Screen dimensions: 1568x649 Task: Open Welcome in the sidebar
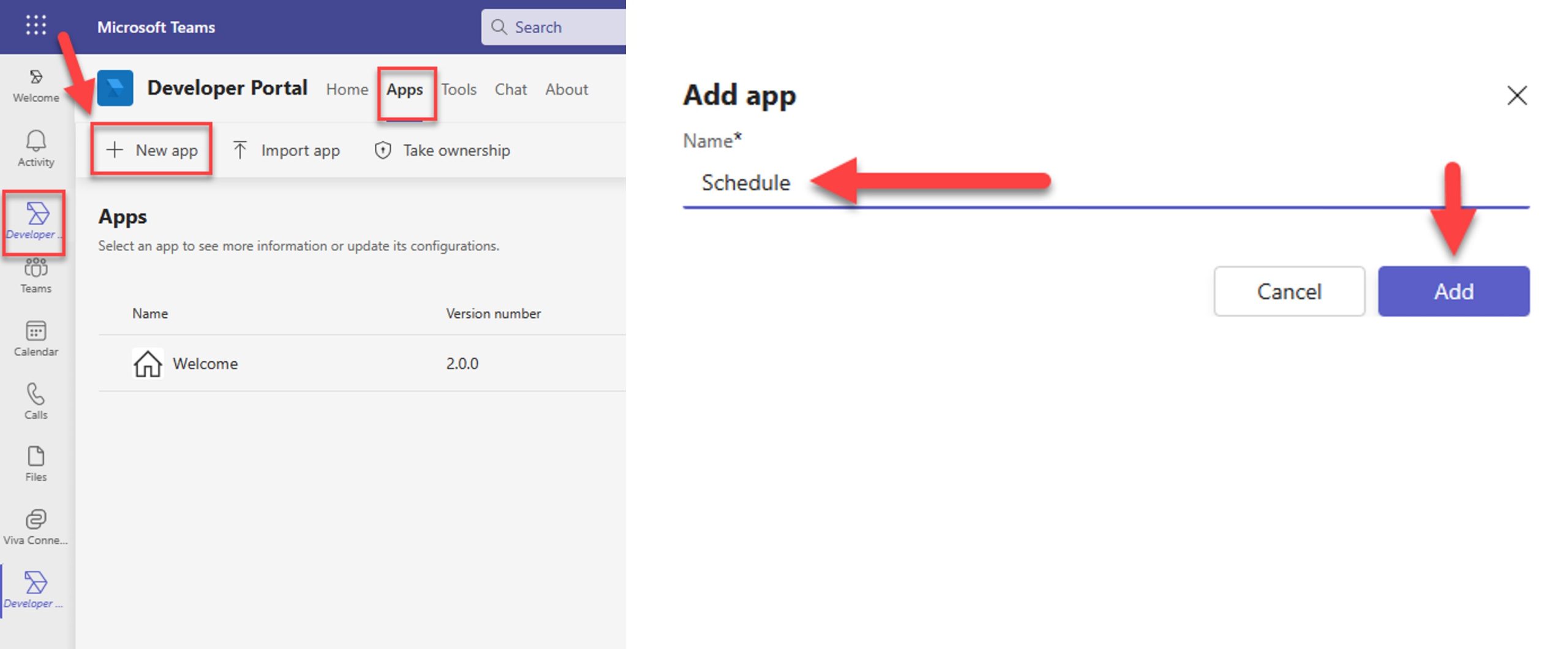(x=36, y=85)
